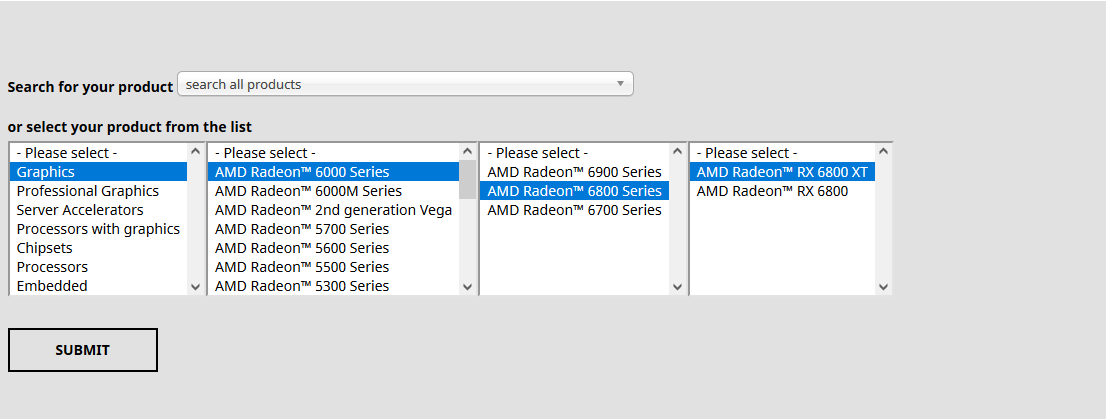Click the SUBMIT button
The image size is (1106, 419).
83,350
